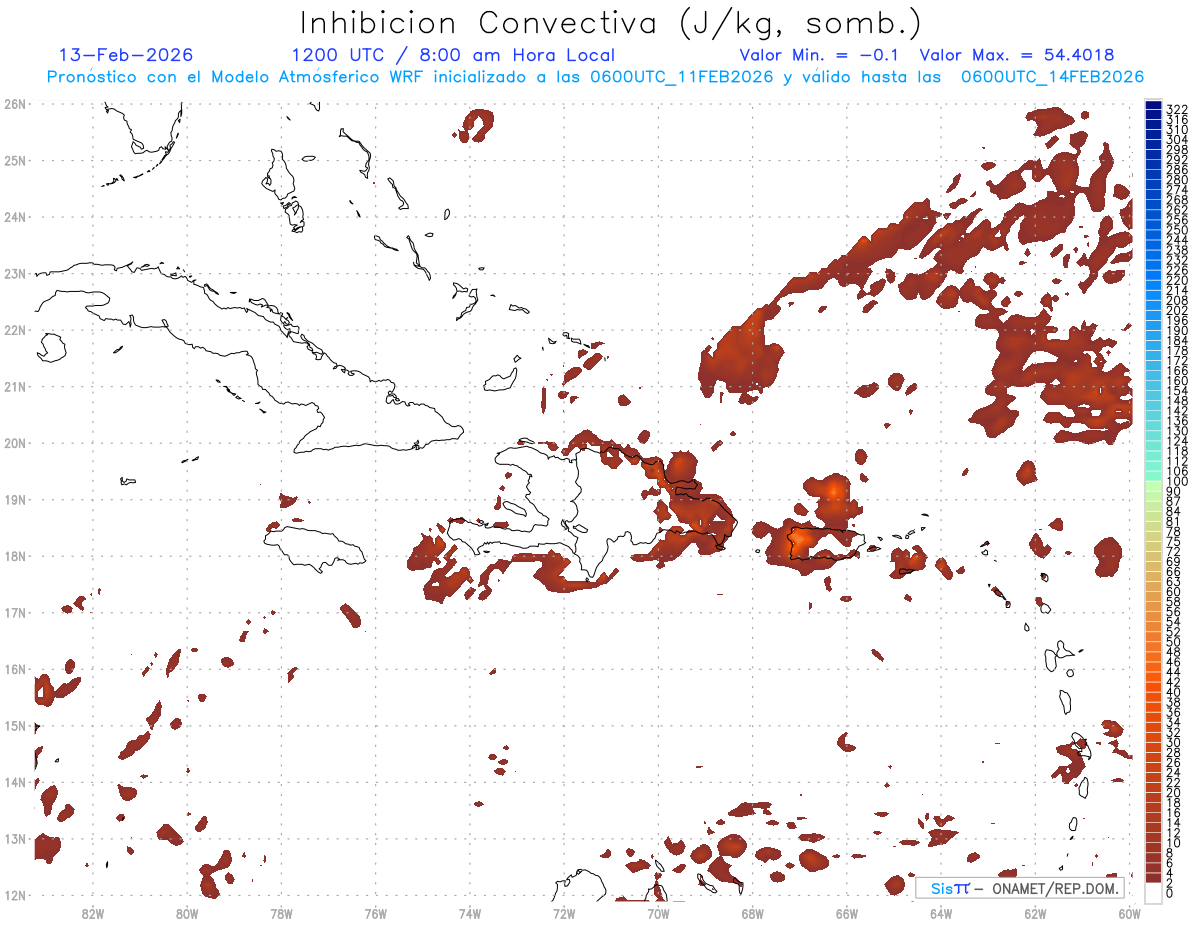The width and height of the screenshot is (1200, 927).
Task: Click the '17N' latitude label
Action: [x=14, y=612]
